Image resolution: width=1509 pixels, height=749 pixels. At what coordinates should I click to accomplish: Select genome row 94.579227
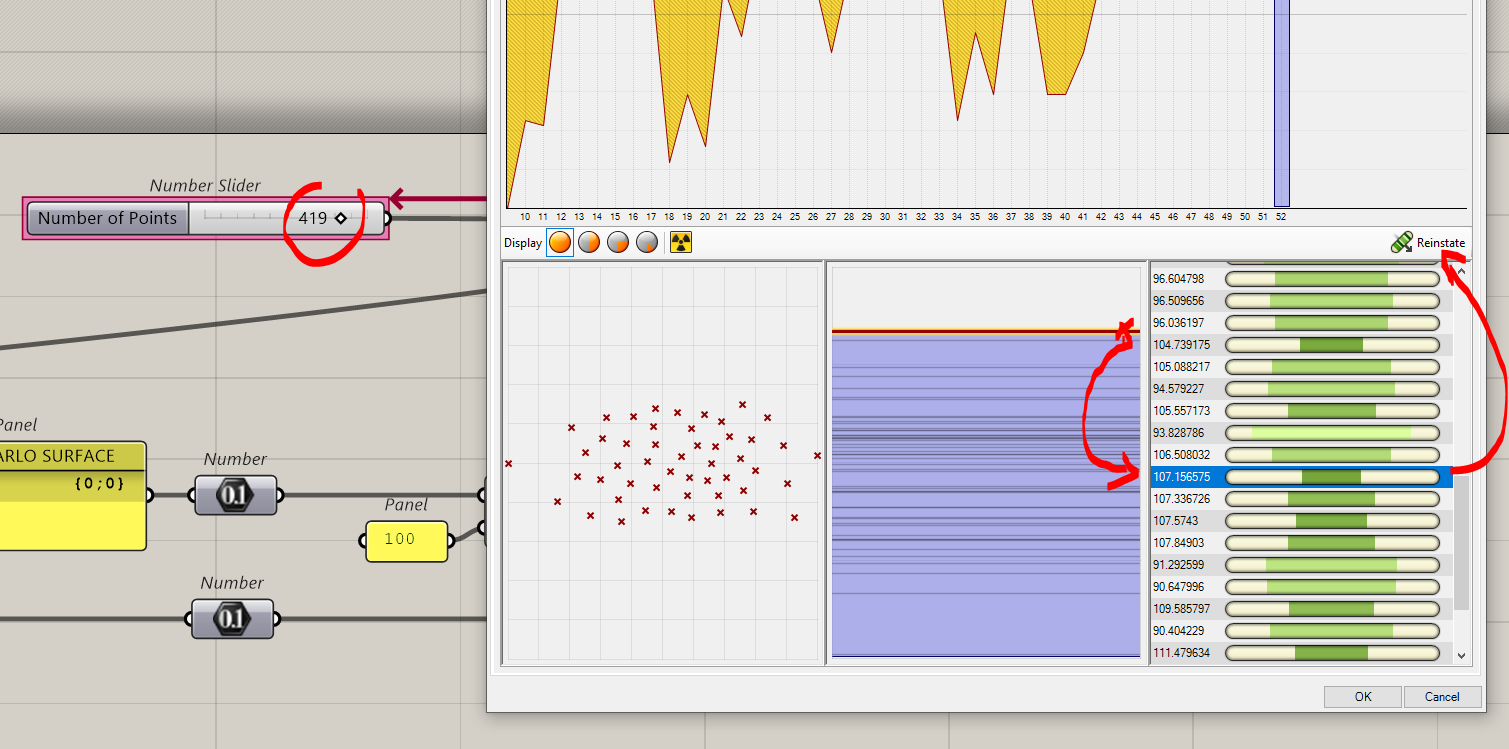click(1301, 389)
